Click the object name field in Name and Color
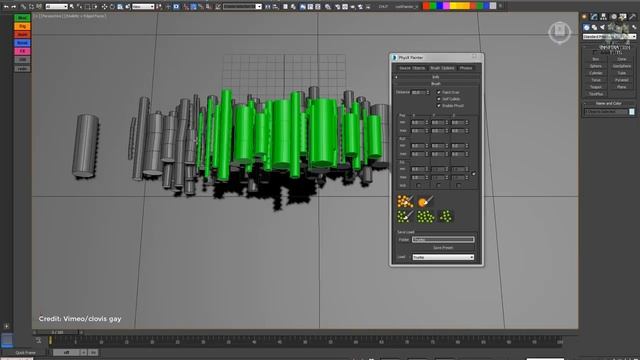This screenshot has height=360, width=640. click(x=606, y=111)
